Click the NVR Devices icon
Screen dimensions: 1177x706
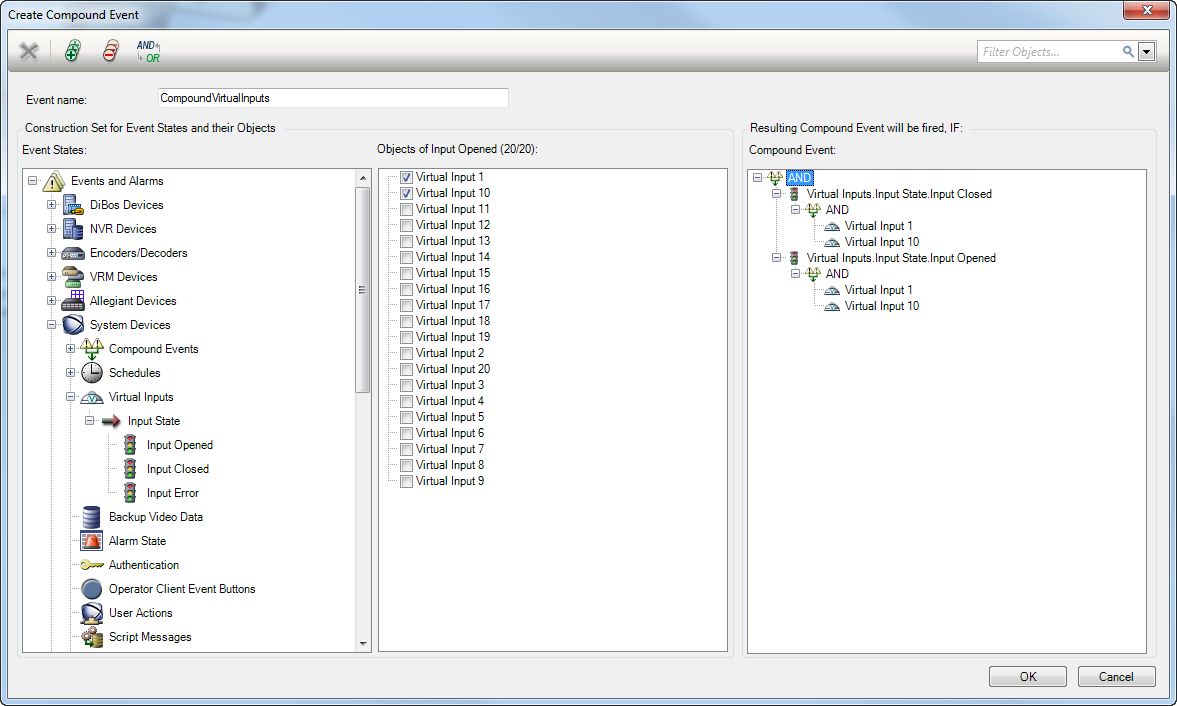click(73, 229)
